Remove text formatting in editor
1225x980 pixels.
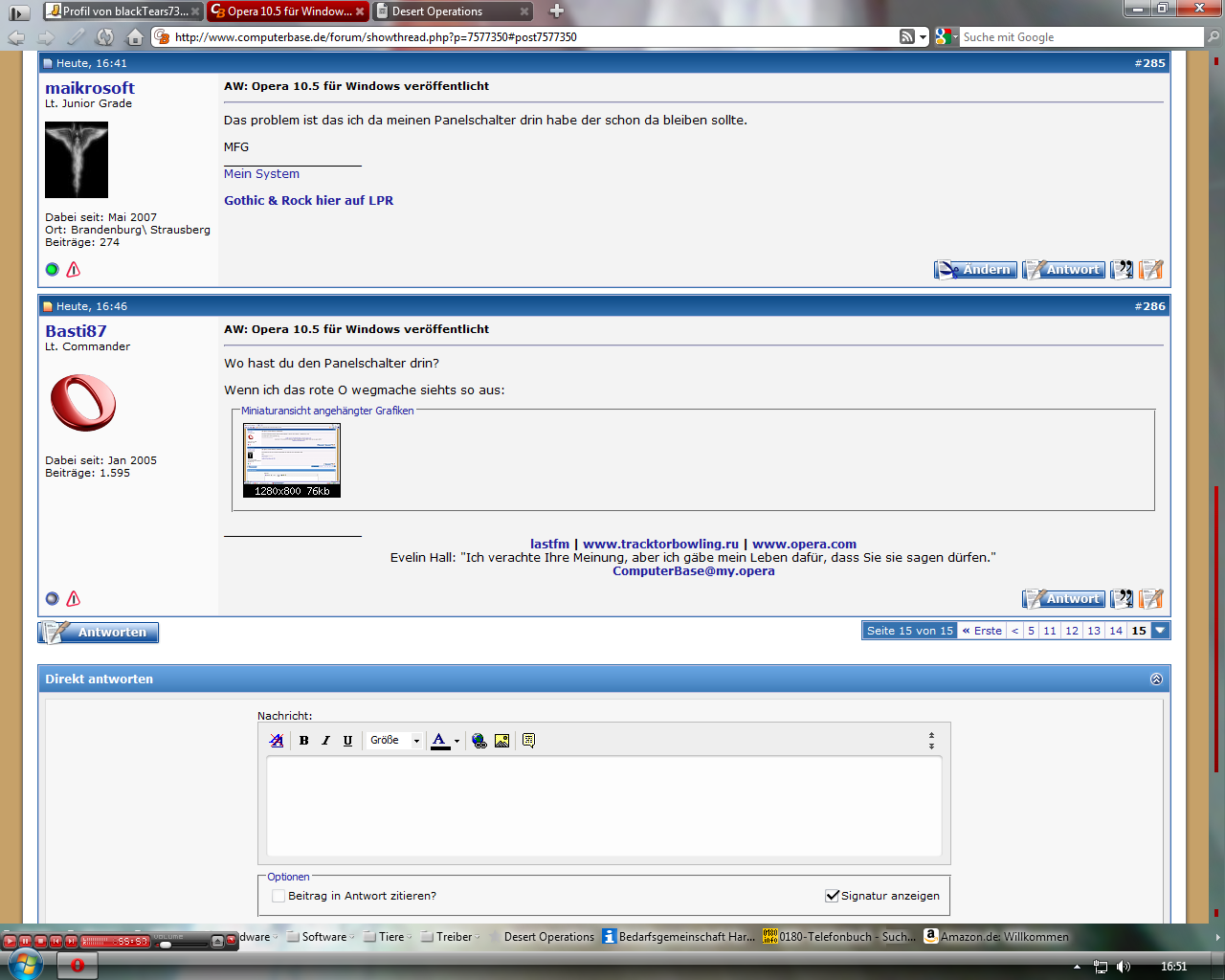coord(277,741)
